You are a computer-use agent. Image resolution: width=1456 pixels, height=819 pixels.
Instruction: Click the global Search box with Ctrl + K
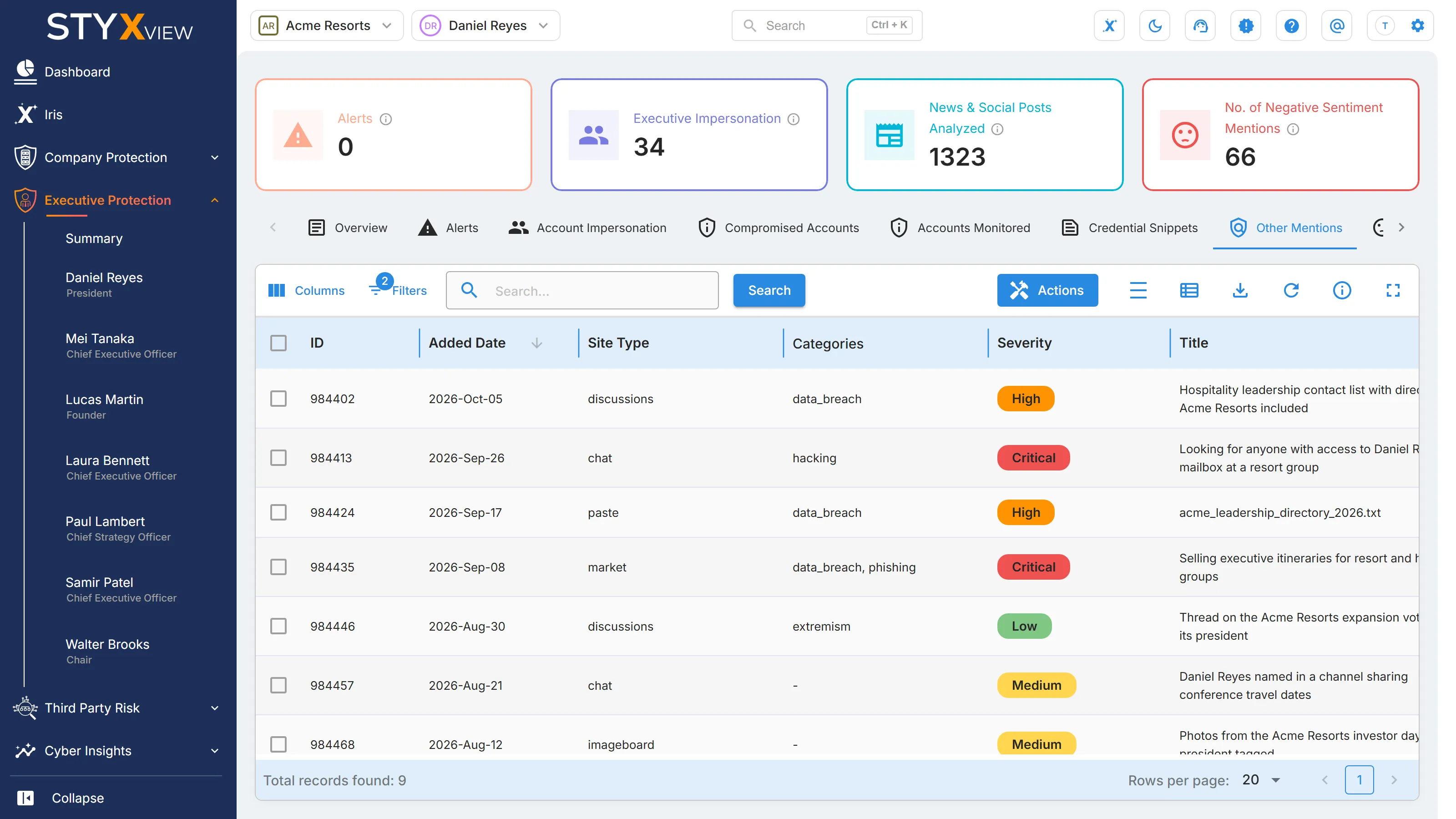[827, 25]
